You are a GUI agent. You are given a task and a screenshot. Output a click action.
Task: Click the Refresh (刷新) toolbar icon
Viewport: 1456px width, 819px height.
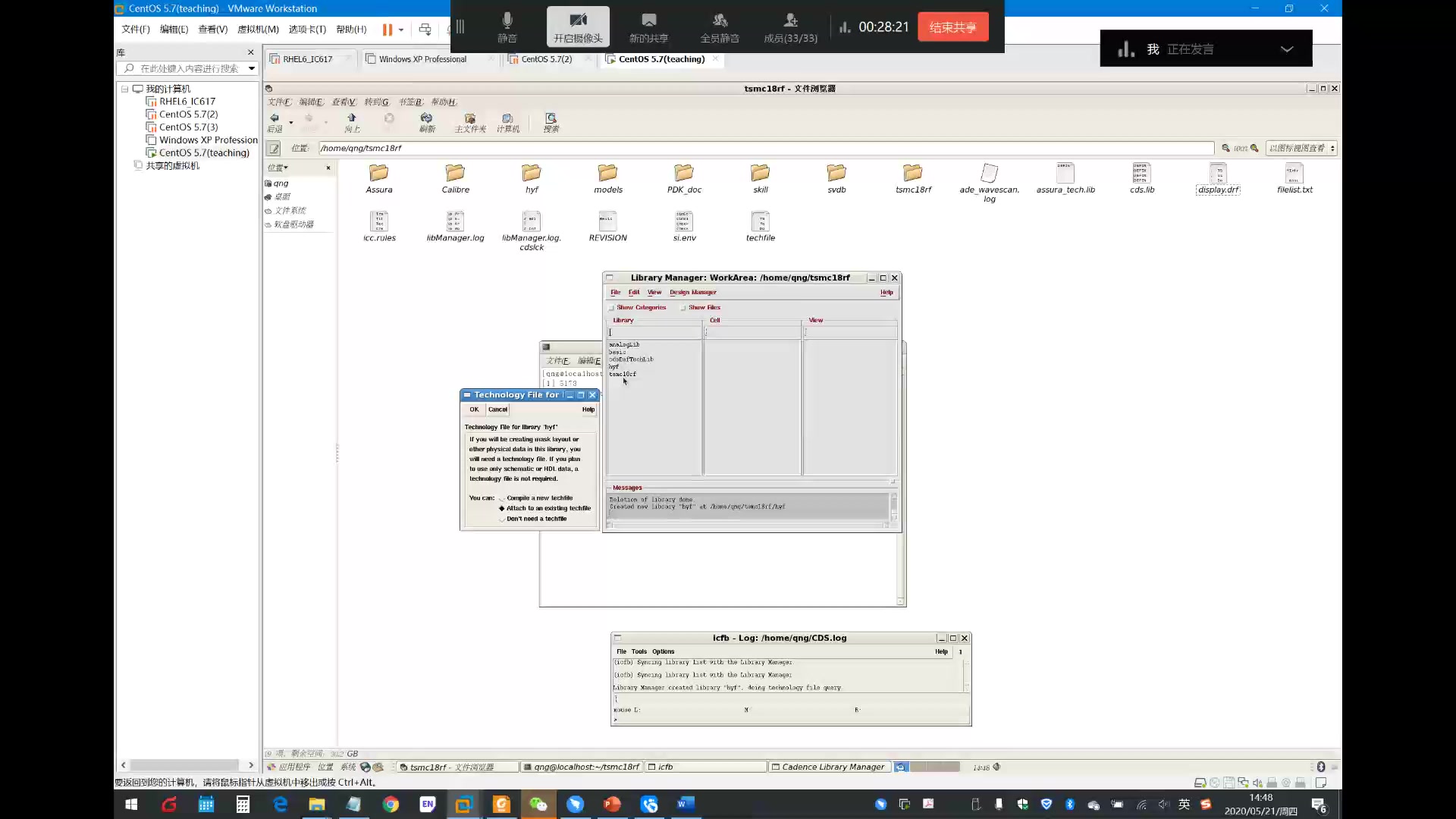click(427, 121)
